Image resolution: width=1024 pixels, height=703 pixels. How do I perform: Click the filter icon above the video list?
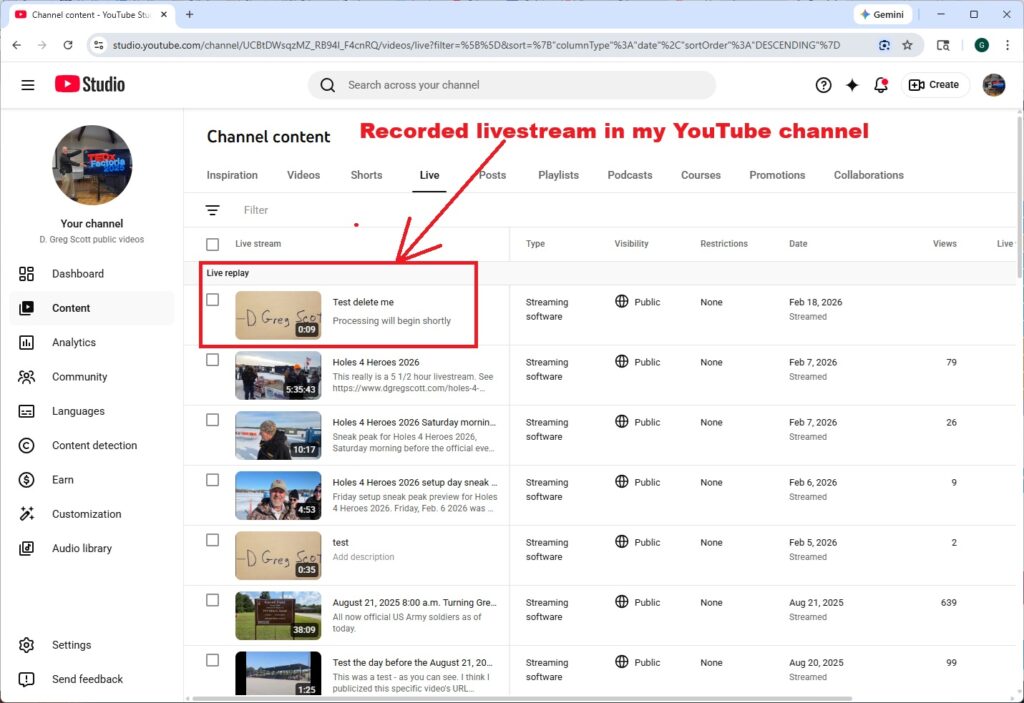(212, 210)
